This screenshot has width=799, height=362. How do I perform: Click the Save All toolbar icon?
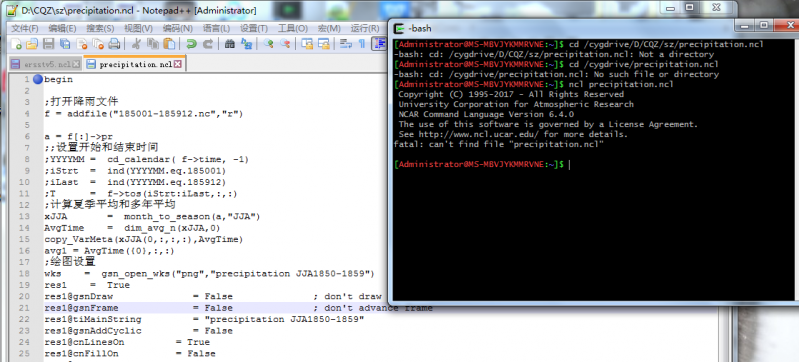pos(65,44)
